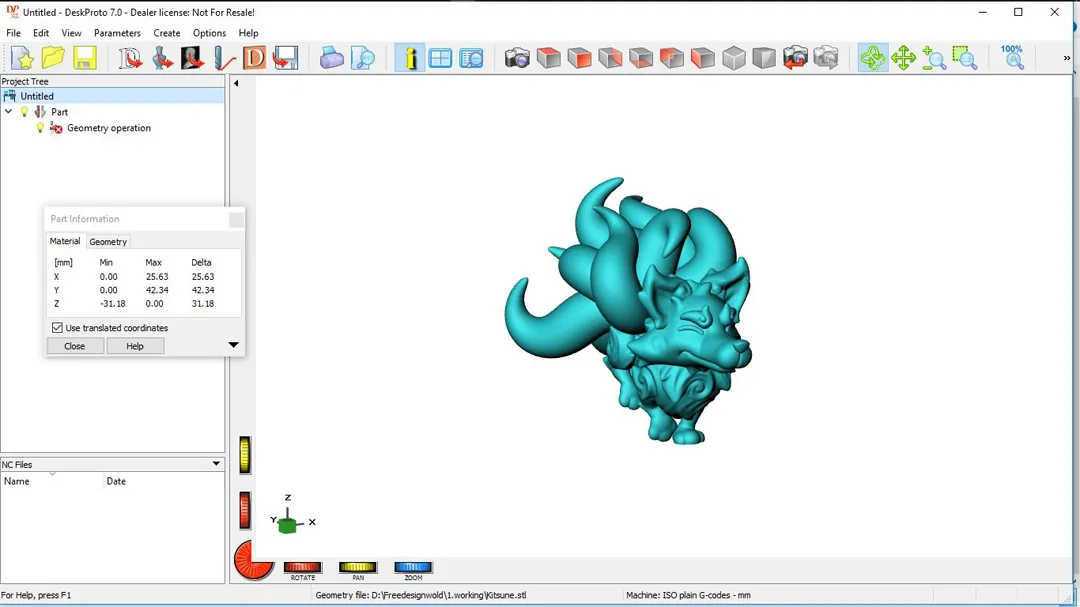Screen dimensions: 1080x607
Task: Toggle the light bulb beside Part
Action: click(x=25, y=112)
